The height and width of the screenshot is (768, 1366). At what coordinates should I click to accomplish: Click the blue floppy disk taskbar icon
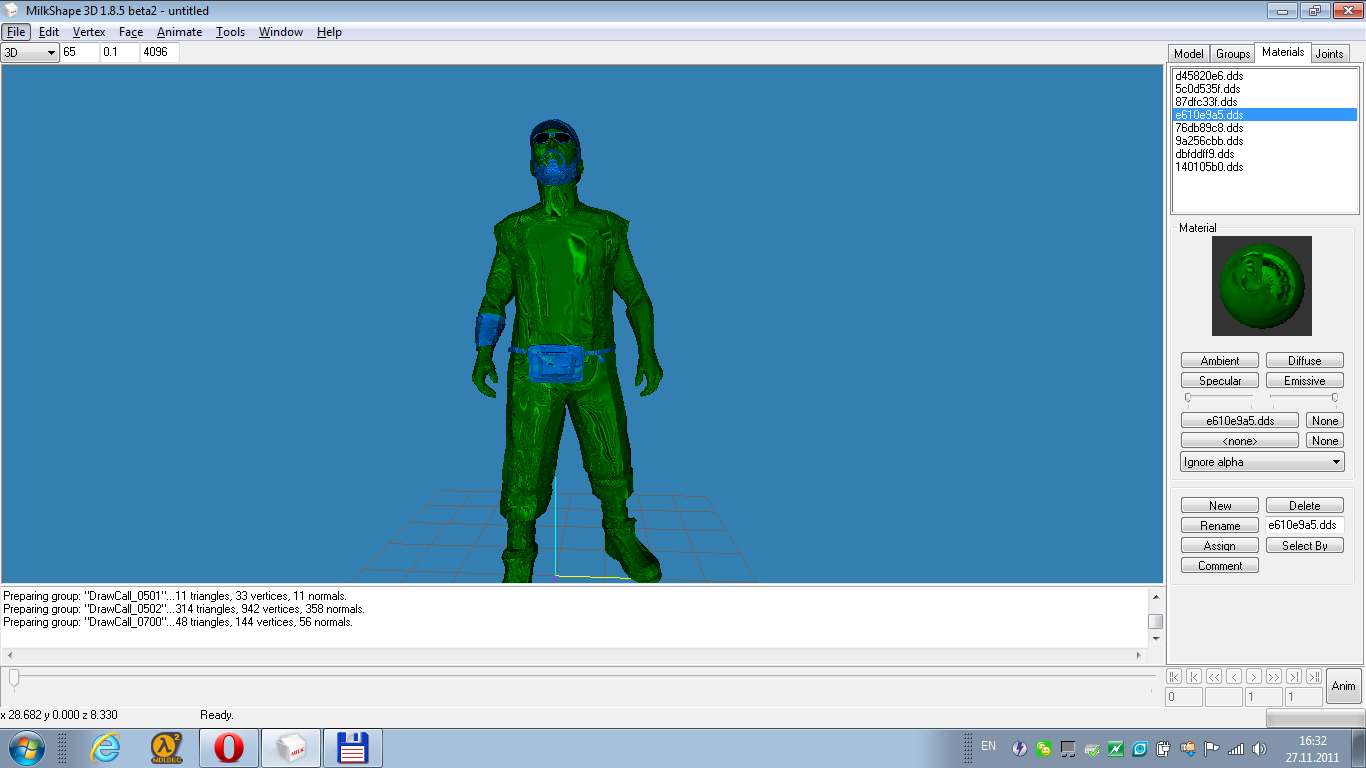(x=353, y=748)
